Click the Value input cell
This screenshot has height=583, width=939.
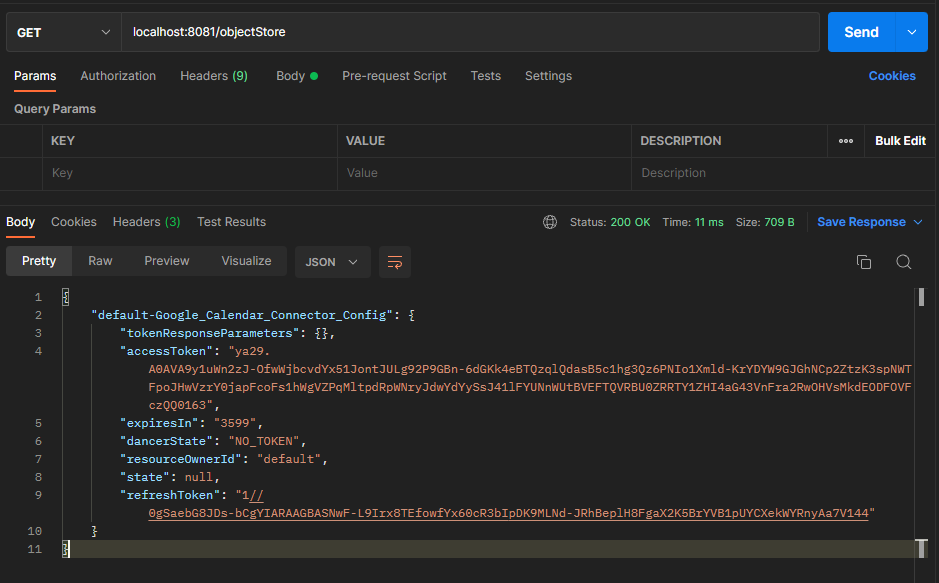484,173
